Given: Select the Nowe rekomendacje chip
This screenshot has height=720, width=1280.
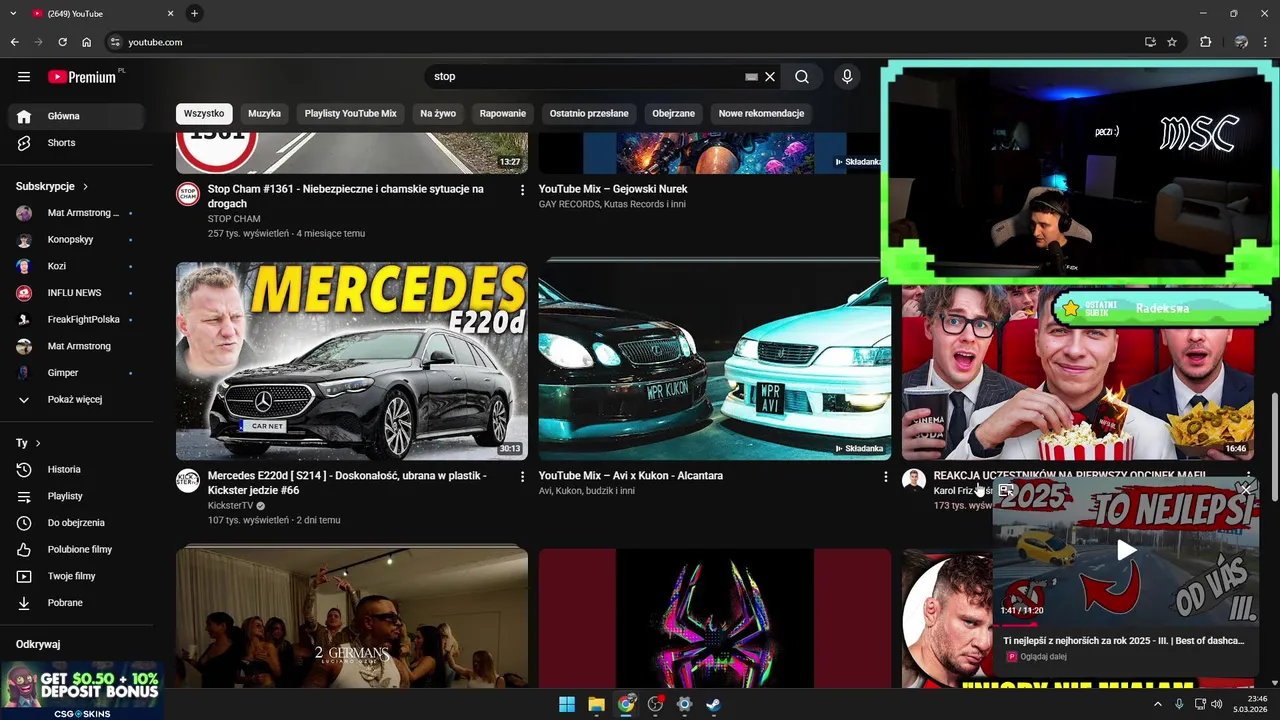Looking at the screenshot, I should coord(761,114).
